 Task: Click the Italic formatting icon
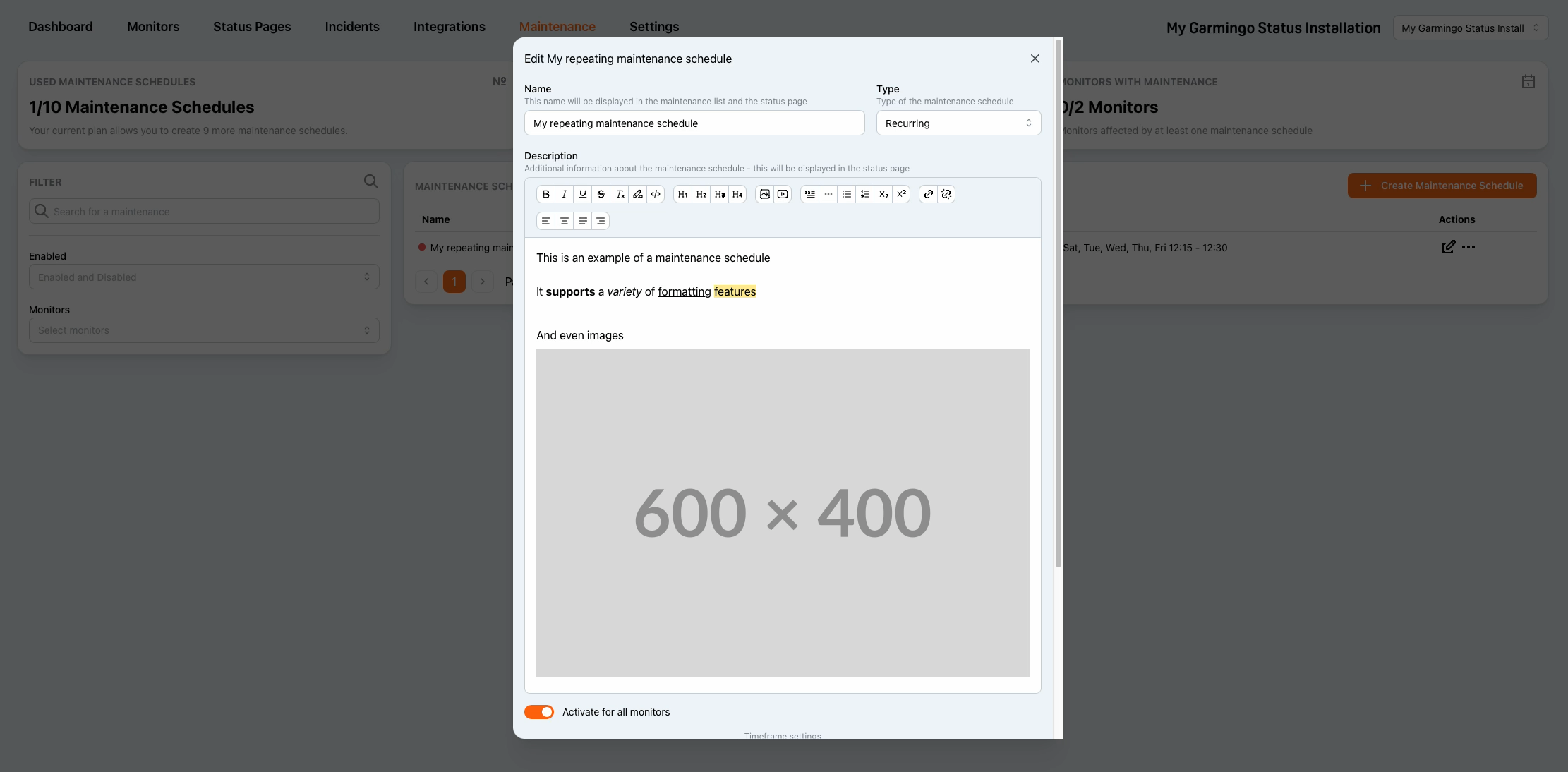point(564,193)
